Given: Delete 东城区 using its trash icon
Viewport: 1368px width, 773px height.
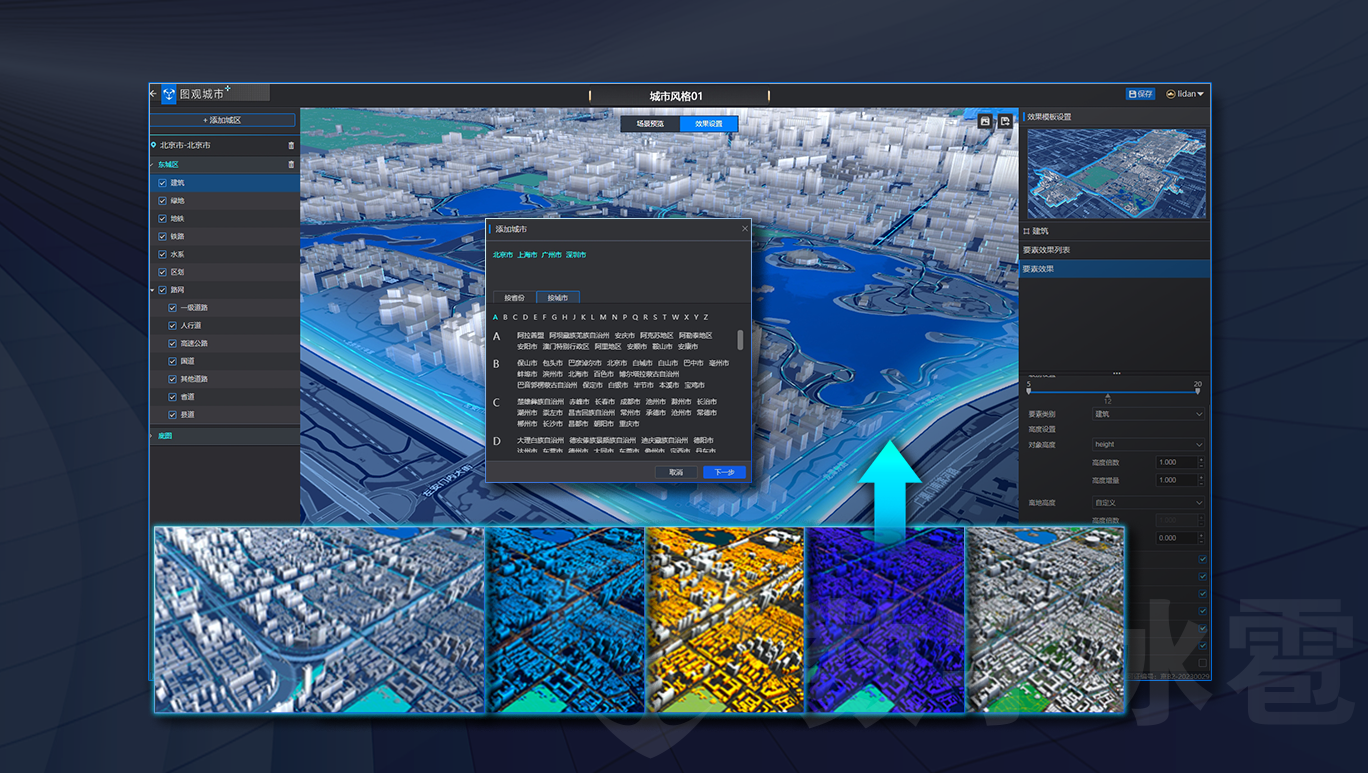Looking at the screenshot, I should tap(292, 164).
